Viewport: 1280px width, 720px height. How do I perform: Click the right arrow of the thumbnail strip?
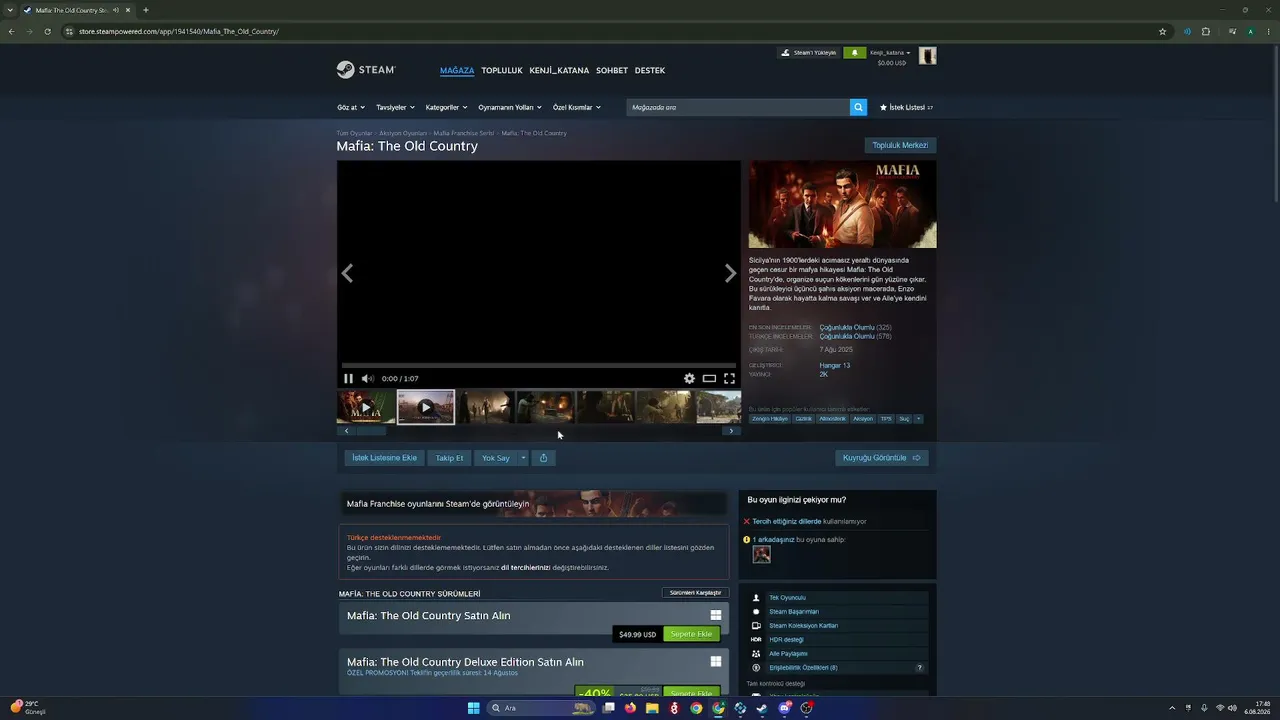tap(731, 431)
